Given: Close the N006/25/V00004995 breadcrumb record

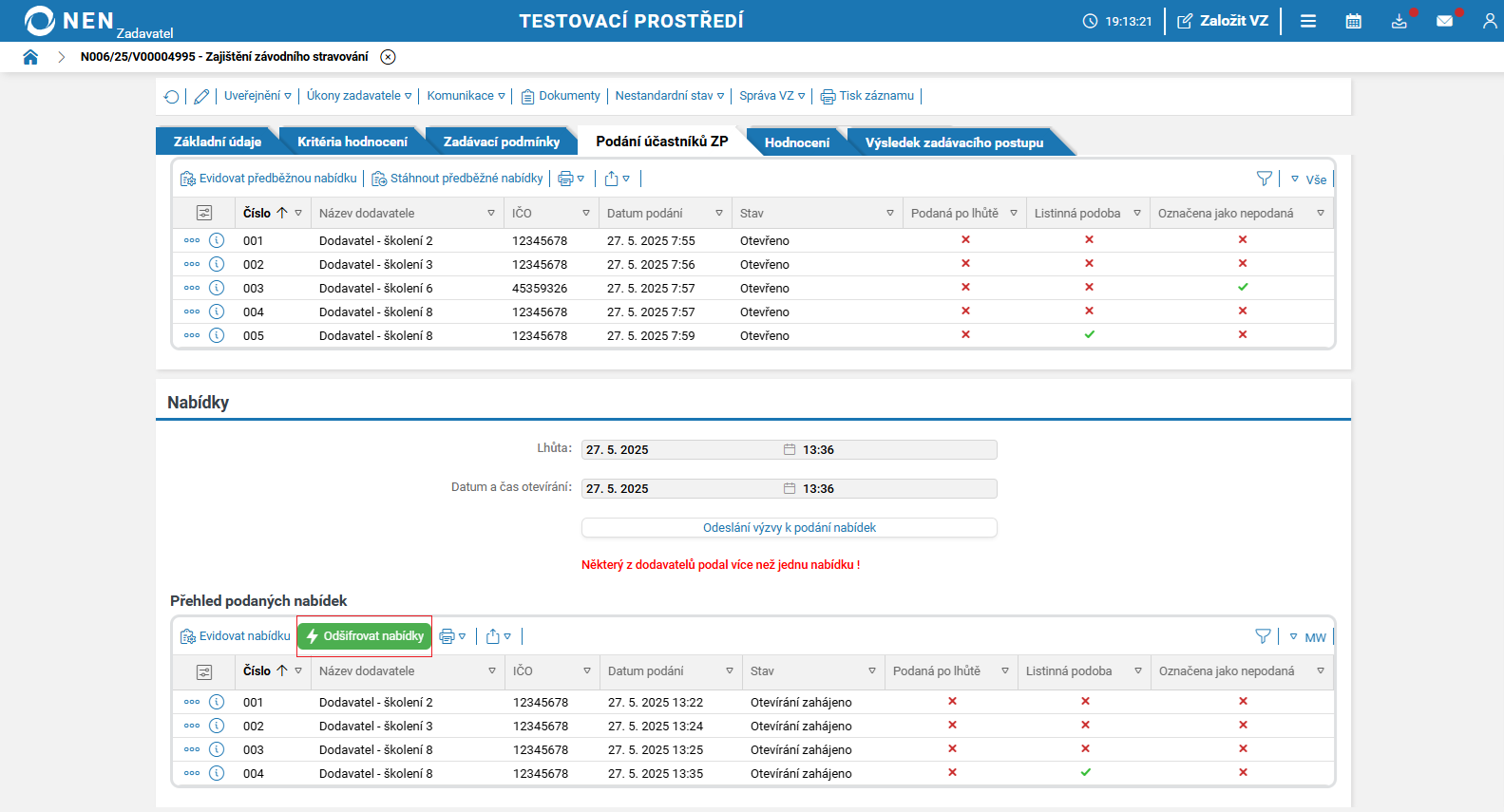Looking at the screenshot, I should [388, 57].
